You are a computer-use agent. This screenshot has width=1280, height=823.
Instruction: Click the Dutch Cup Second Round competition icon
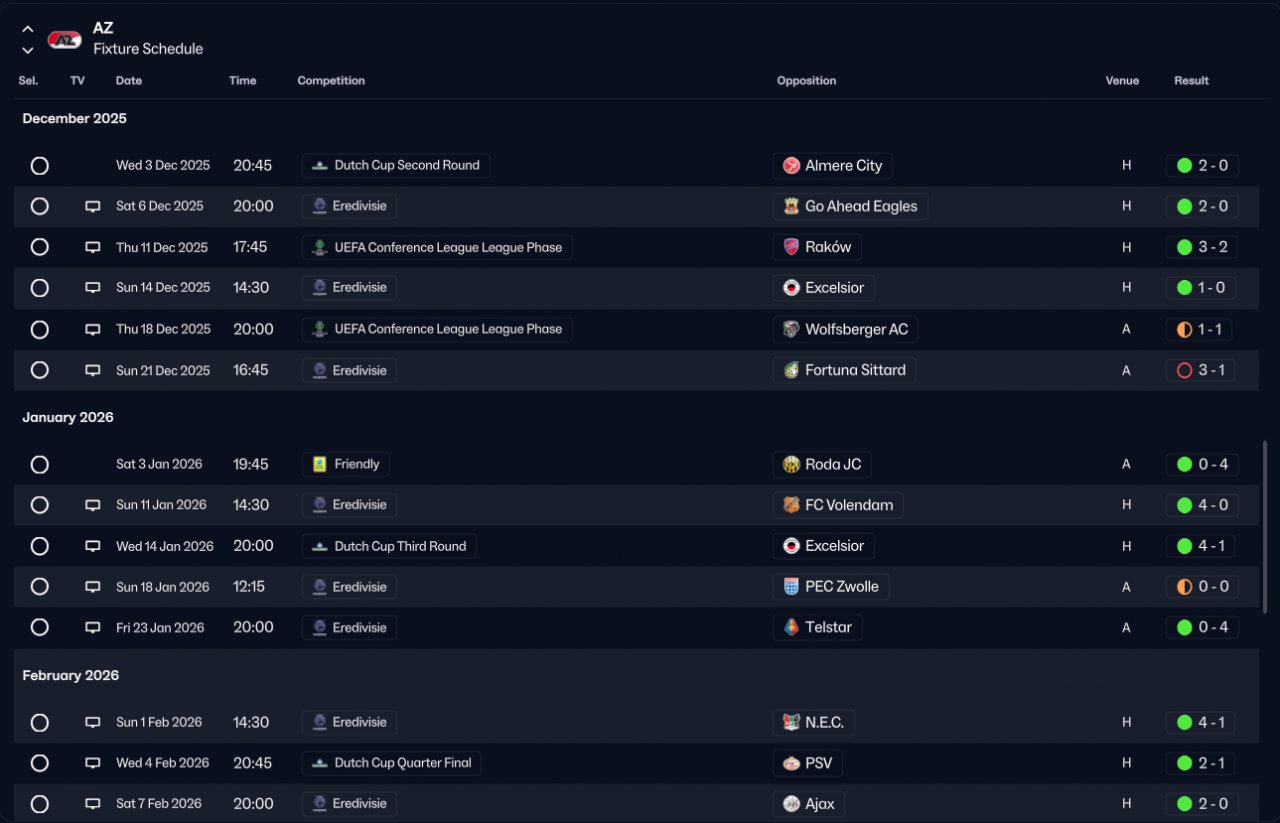point(319,166)
